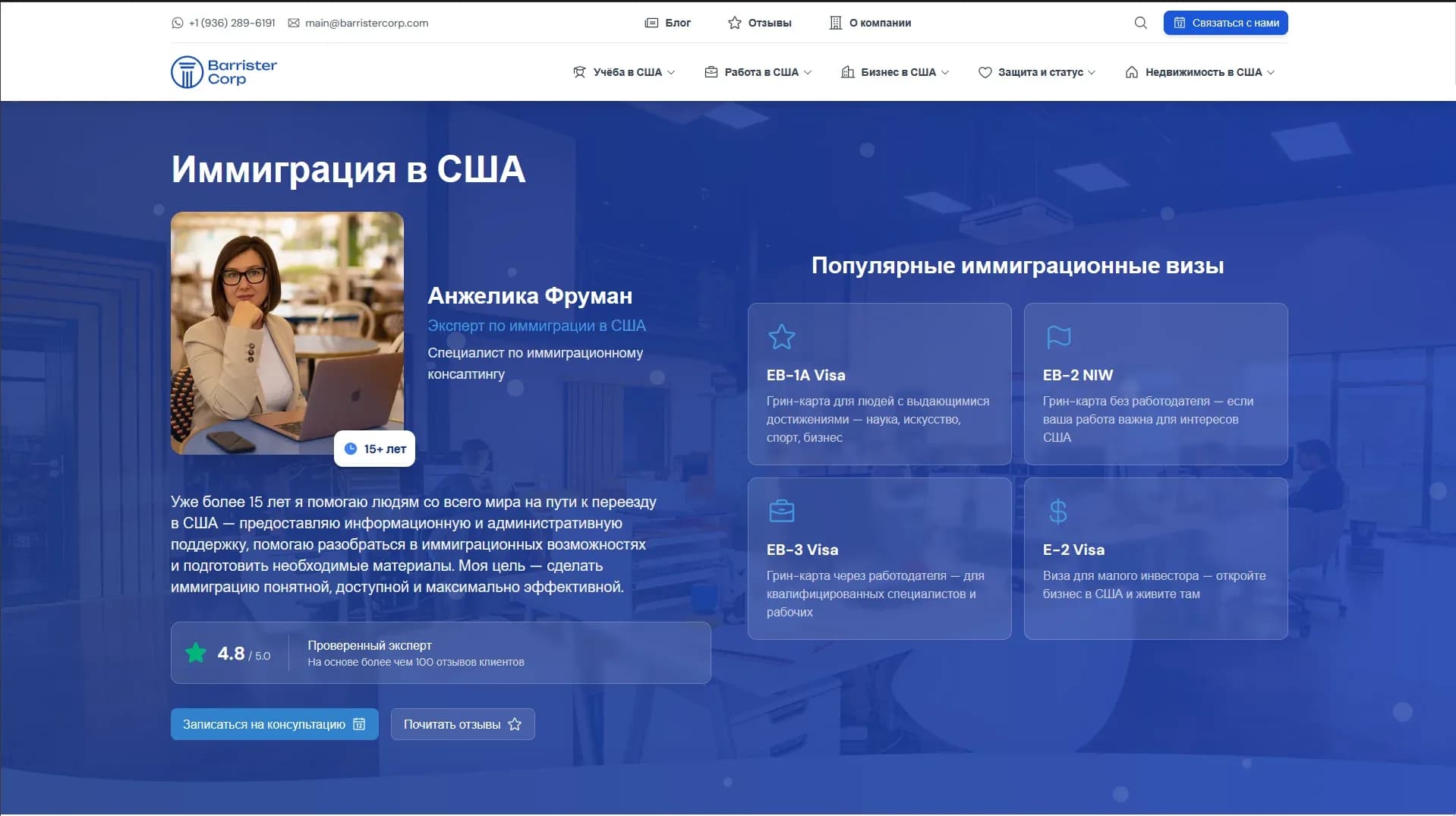This screenshot has height=816, width=1456.
Task: Click the Проверенный эксперт label
Action: coord(370,645)
